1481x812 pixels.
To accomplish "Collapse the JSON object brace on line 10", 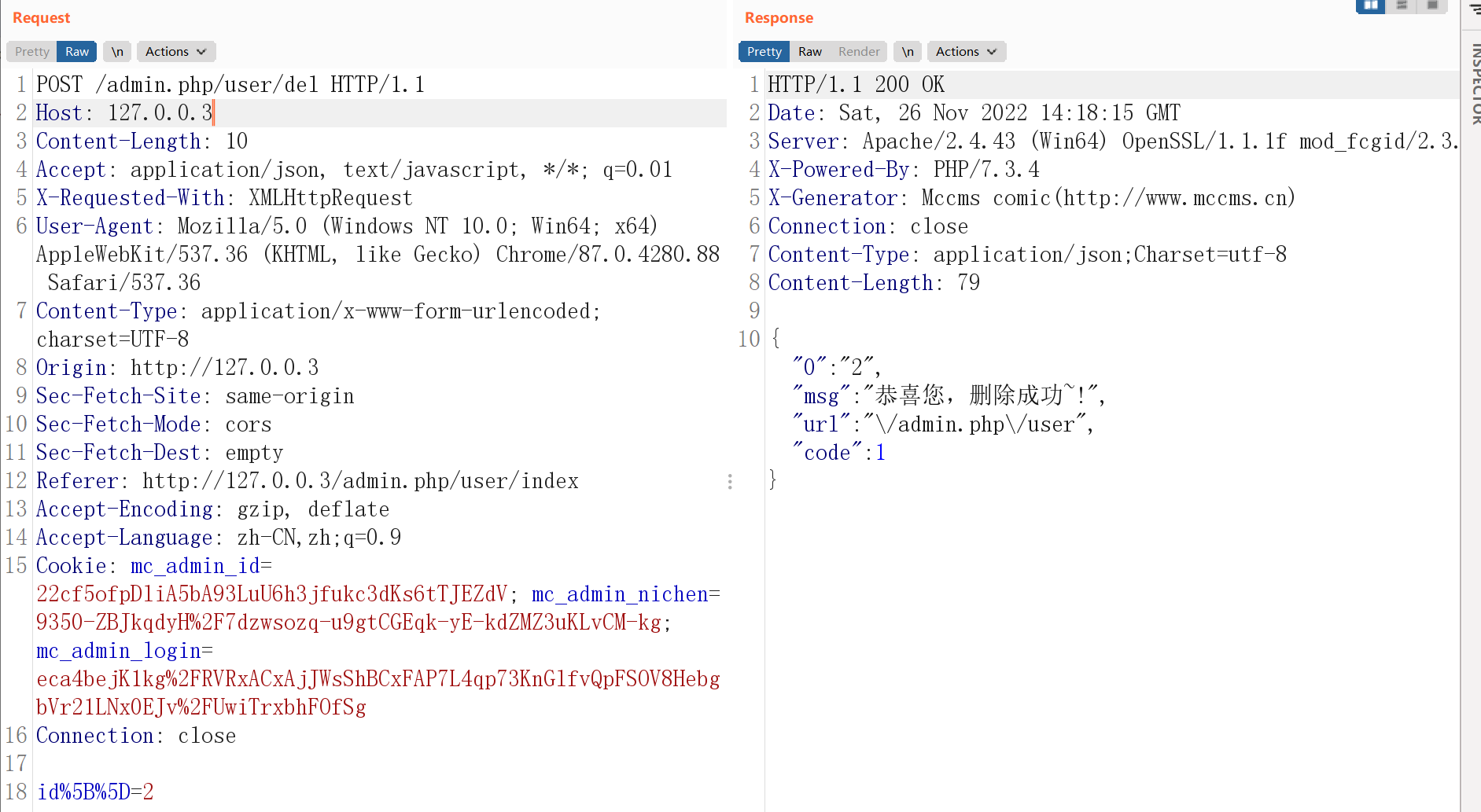I will [775, 339].
